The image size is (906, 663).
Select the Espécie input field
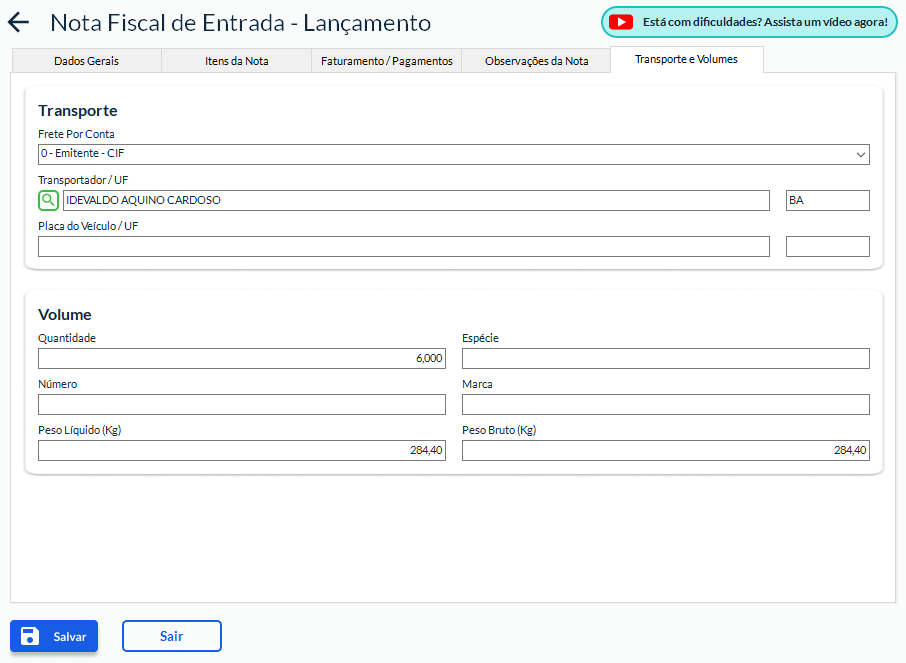665,358
